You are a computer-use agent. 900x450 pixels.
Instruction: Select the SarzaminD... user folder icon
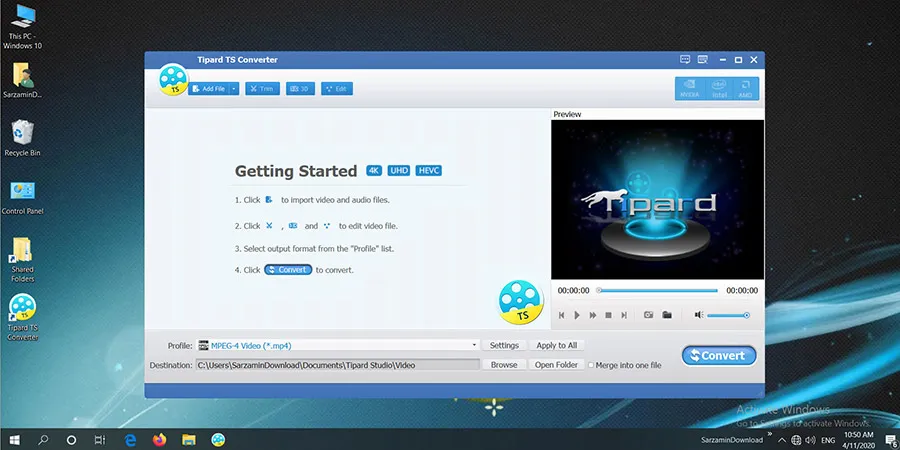[x=22, y=81]
